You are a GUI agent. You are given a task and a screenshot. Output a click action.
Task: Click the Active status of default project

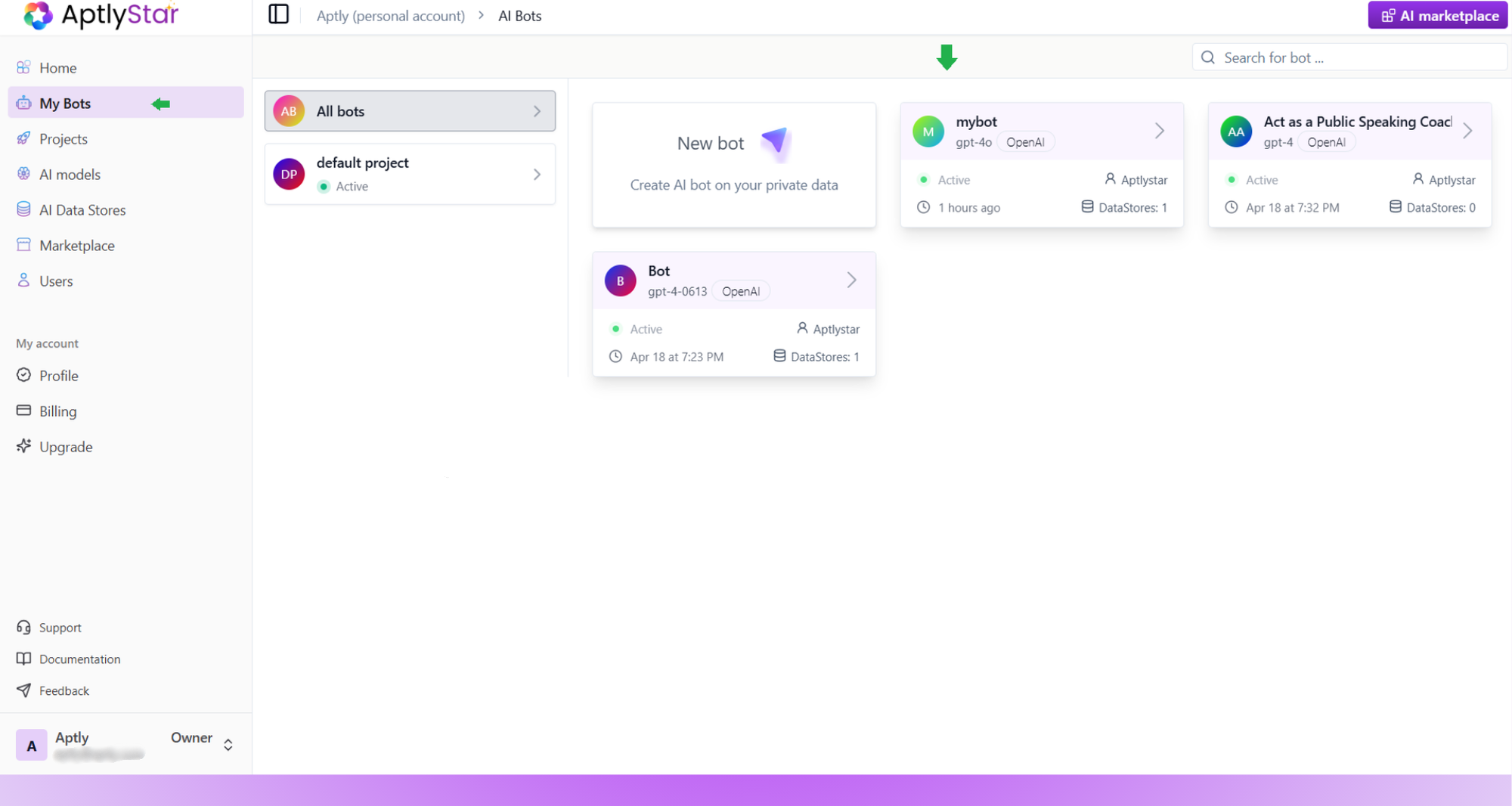pyautogui.click(x=343, y=186)
